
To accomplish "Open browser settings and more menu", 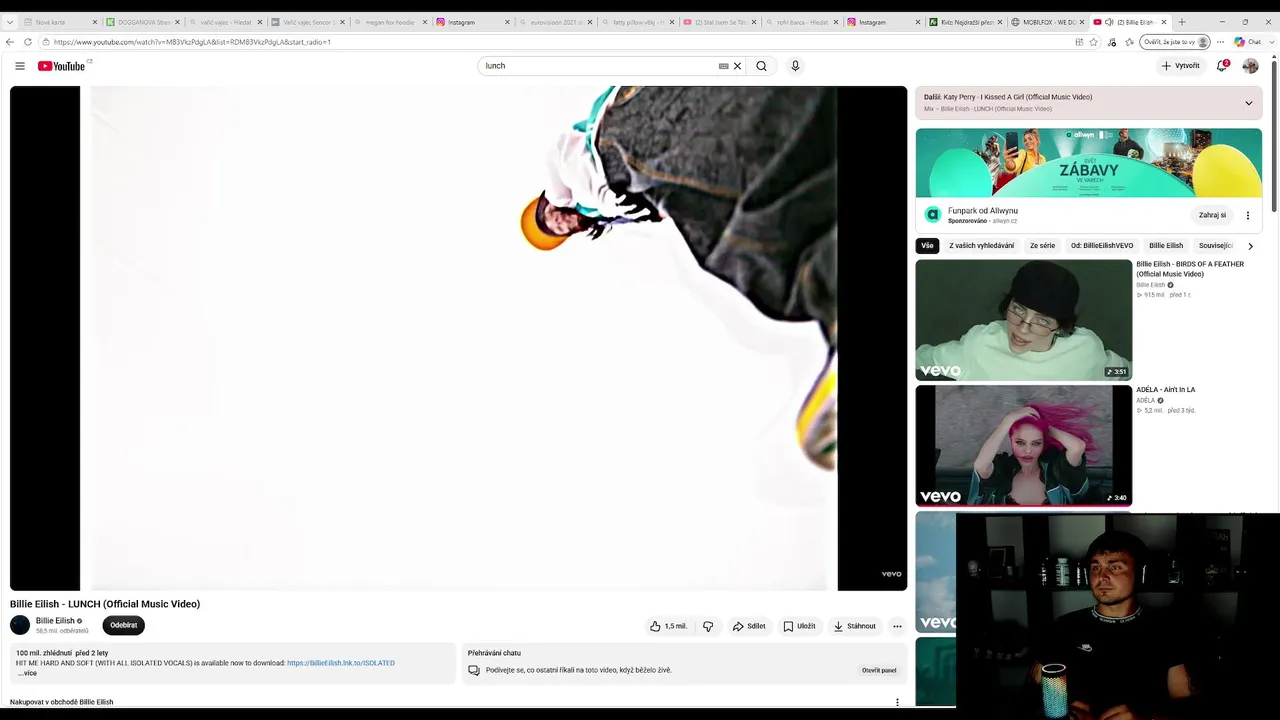I will [1220, 42].
